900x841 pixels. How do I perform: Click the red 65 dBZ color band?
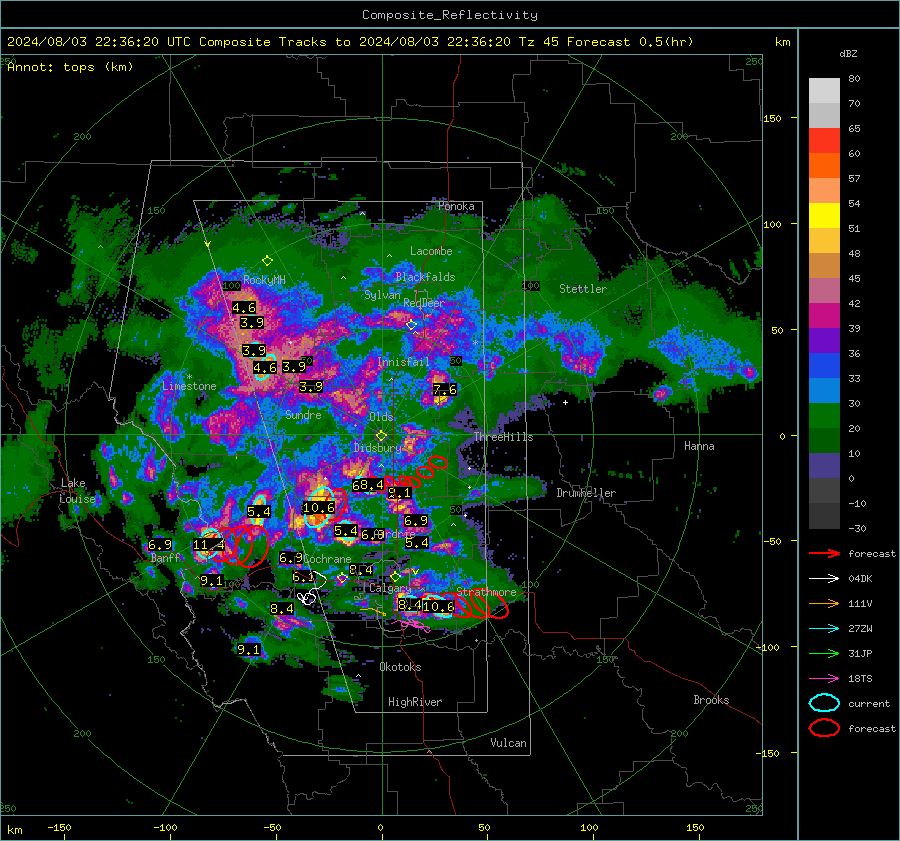tap(824, 141)
